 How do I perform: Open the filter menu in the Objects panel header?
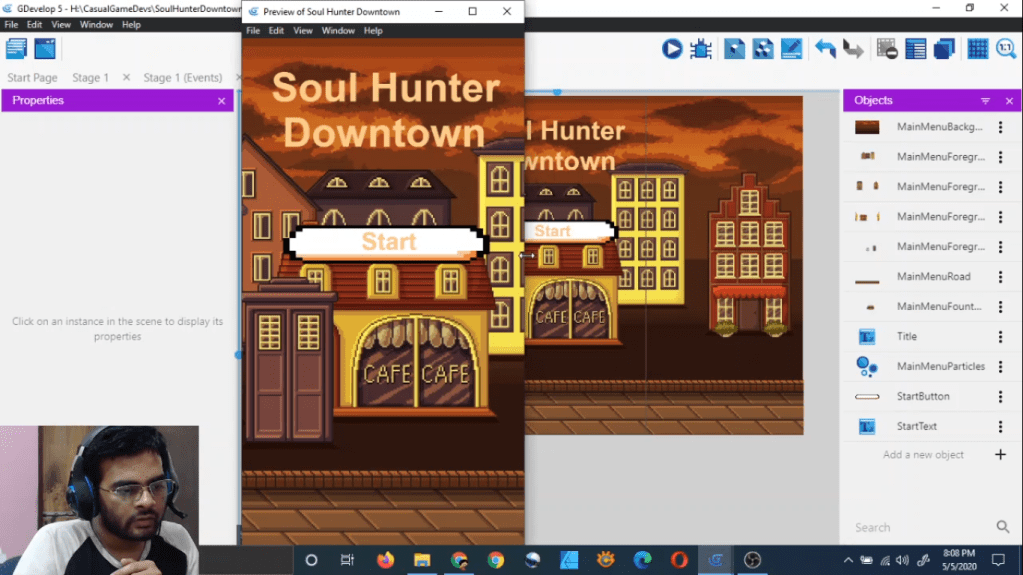[x=985, y=101]
